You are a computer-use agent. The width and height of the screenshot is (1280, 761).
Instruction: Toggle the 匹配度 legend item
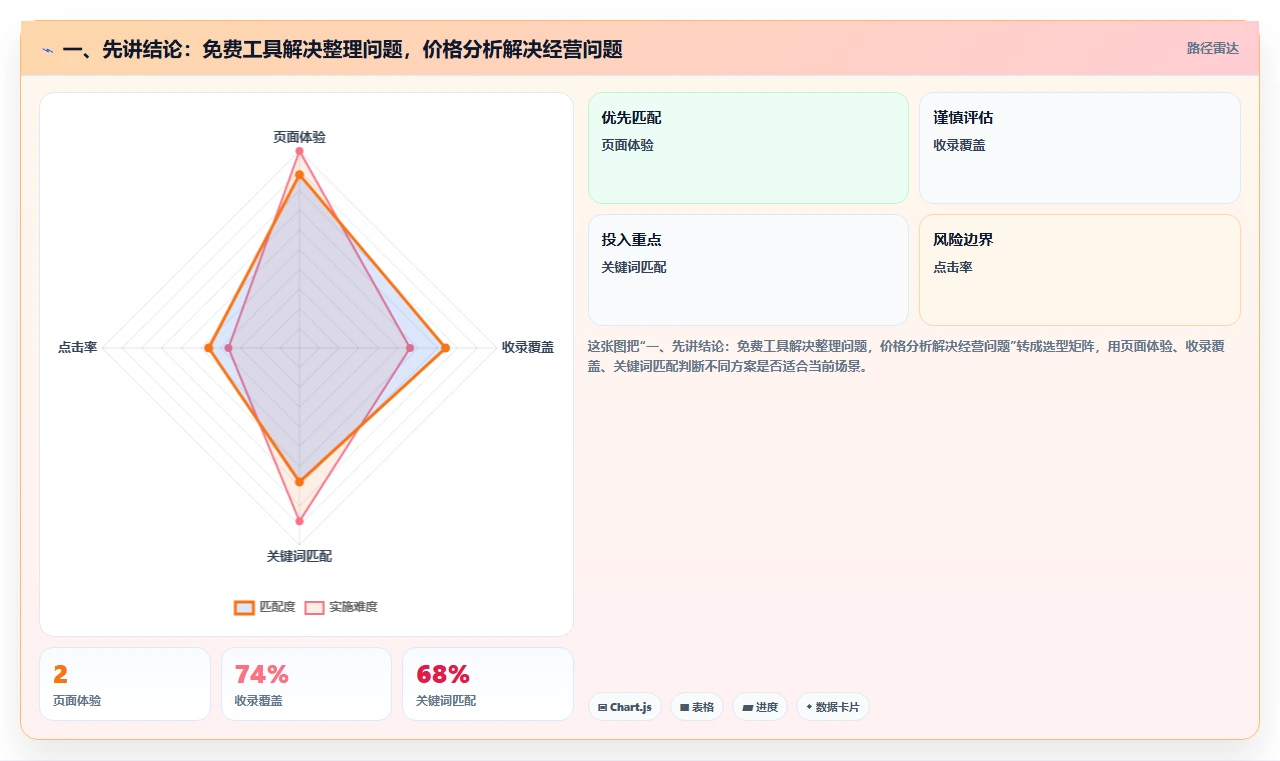click(265, 607)
